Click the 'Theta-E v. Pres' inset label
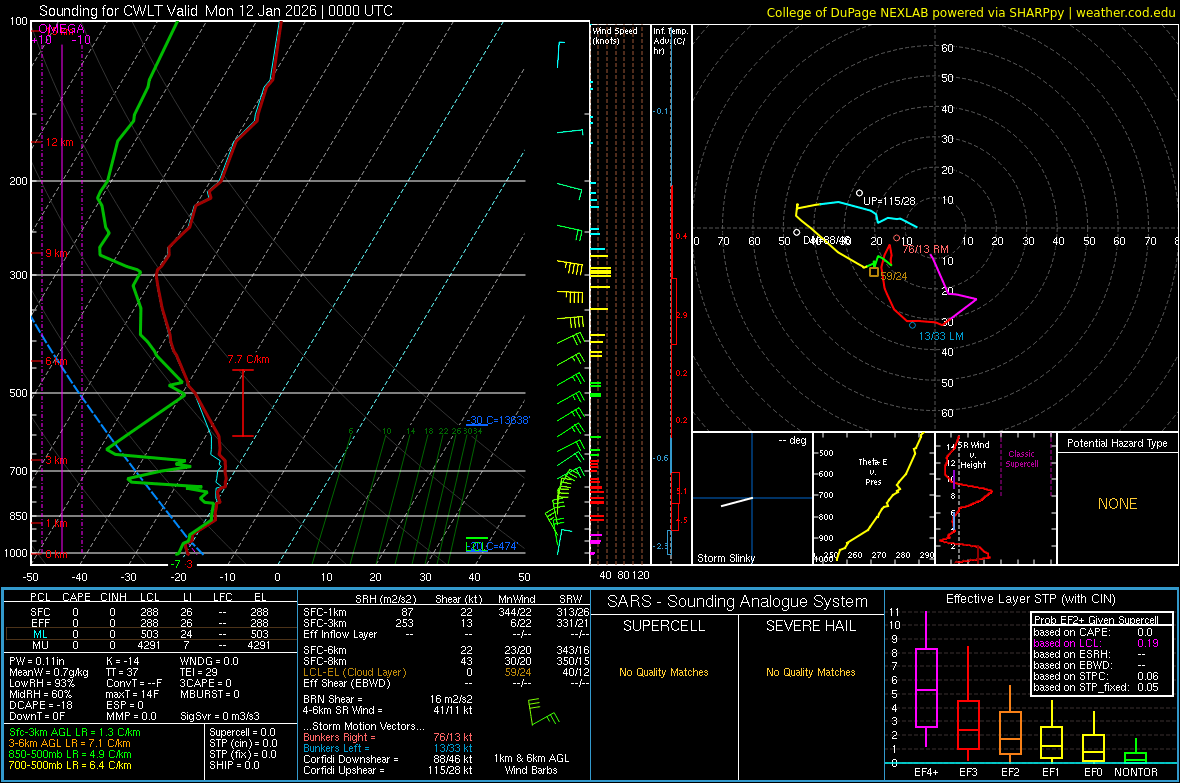 [873, 471]
